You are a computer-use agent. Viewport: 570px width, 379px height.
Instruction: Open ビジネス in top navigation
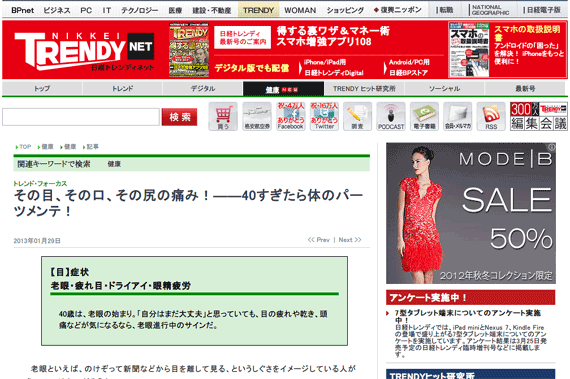[x=57, y=10]
